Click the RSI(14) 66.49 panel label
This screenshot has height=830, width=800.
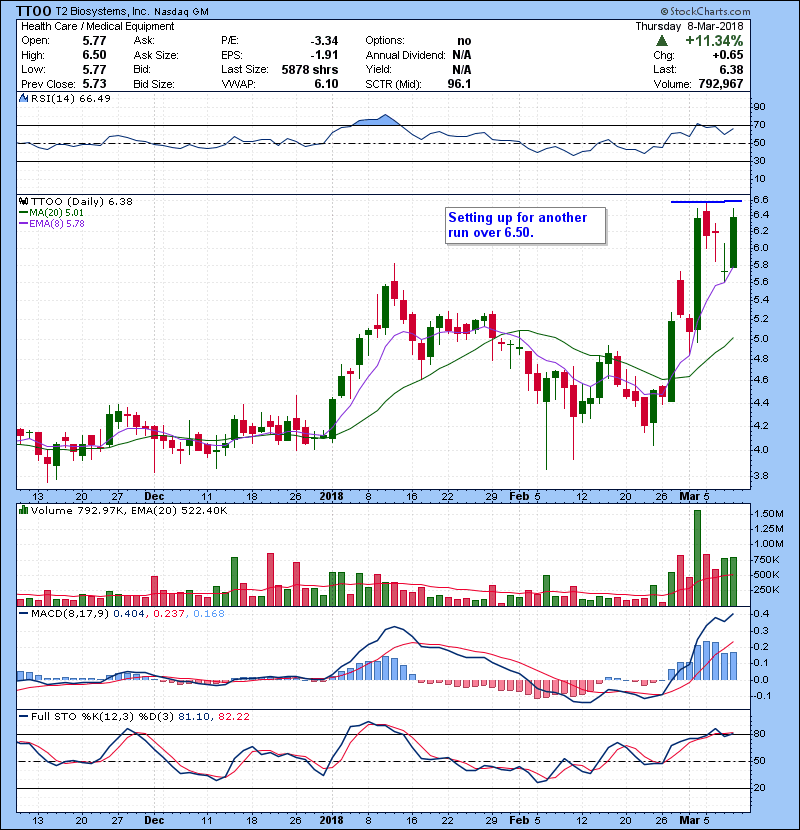point(71,98)
